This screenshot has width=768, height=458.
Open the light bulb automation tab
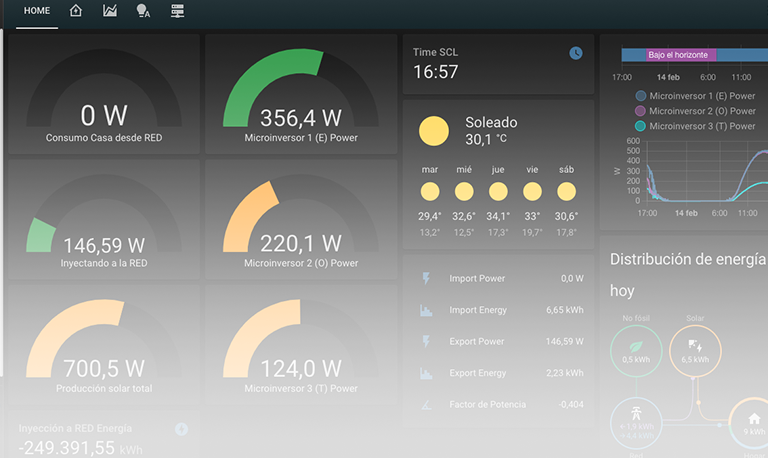[143, 10]
